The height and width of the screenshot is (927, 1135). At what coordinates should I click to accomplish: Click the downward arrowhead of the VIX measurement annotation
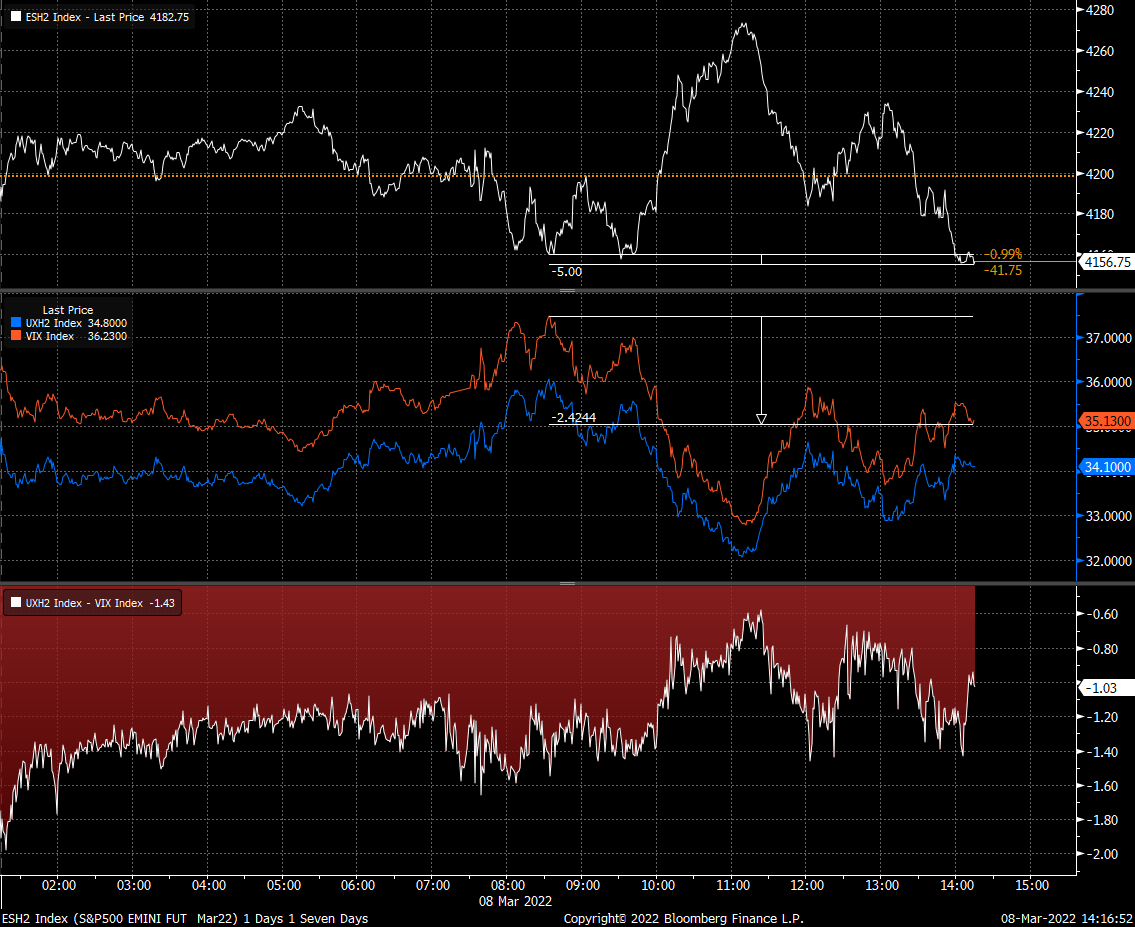761,419
